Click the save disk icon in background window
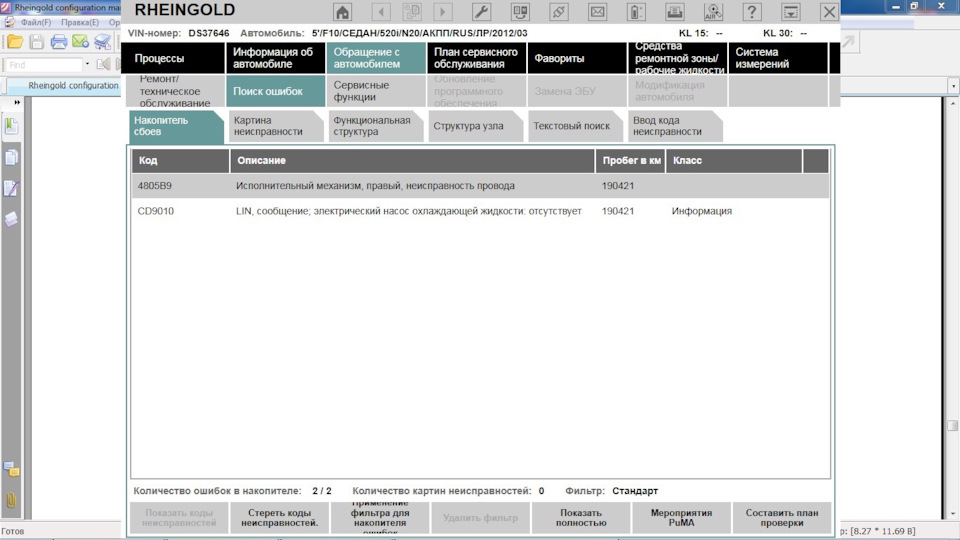The height and width of the screenshot is (540, 960). (x=37, y=42)
